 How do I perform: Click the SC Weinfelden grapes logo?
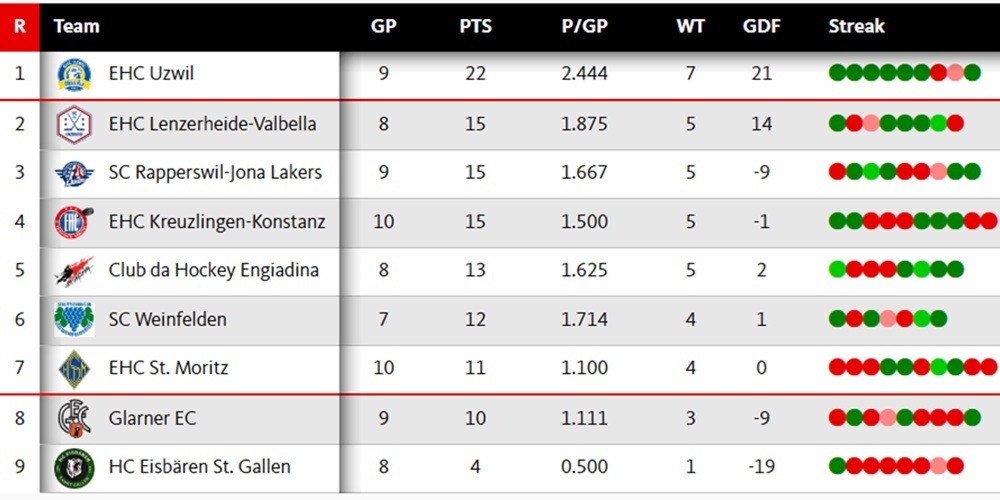74,319
